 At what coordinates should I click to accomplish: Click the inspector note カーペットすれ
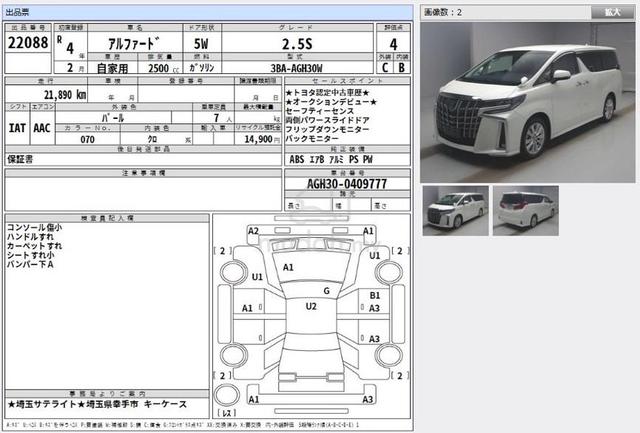34,246
